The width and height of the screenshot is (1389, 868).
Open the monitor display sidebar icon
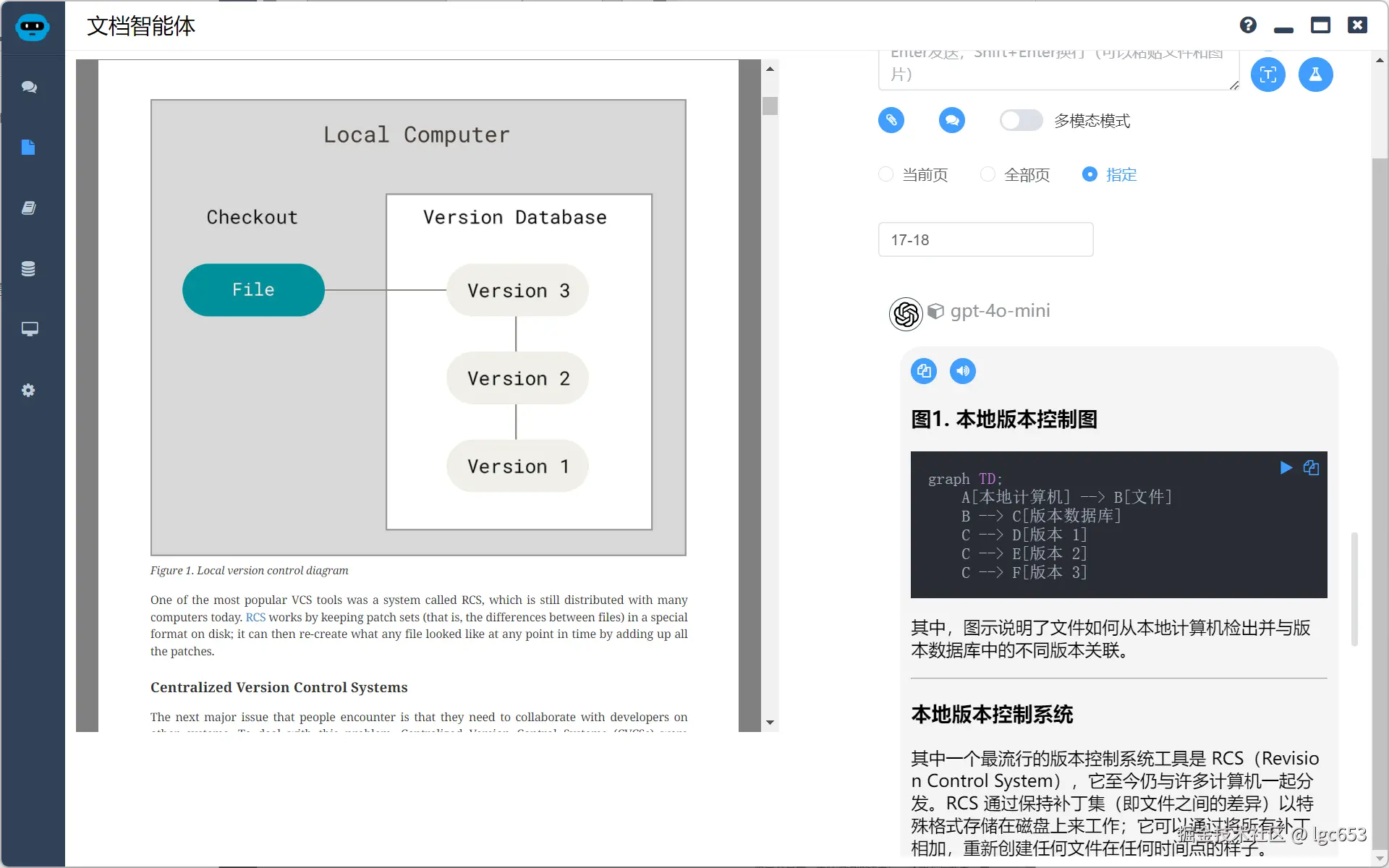tap(29, 329)
